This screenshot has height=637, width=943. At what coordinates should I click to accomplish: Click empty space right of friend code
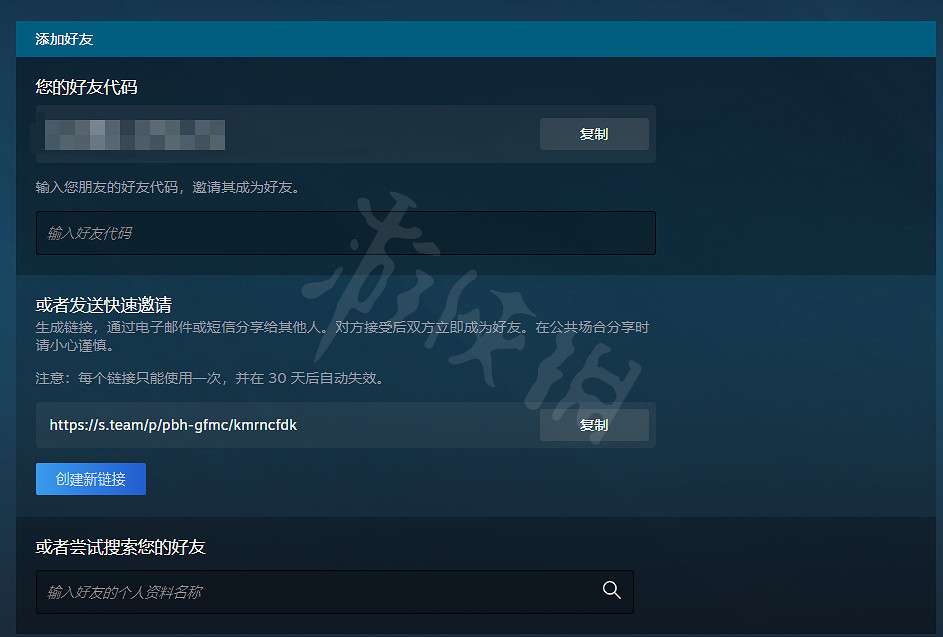click(382, 134)
